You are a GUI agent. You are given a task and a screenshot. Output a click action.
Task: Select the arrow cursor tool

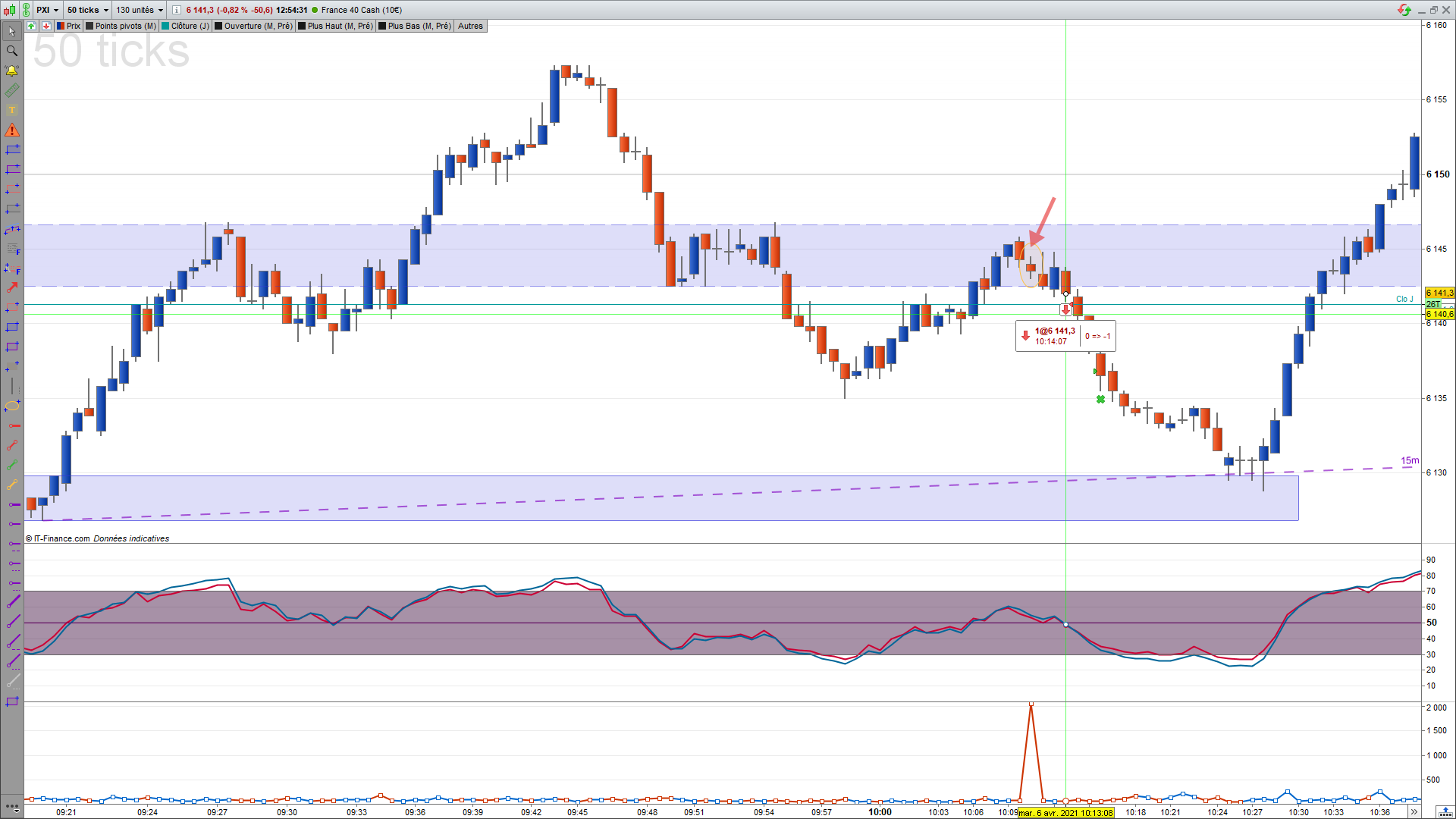(x=11, y=32)
